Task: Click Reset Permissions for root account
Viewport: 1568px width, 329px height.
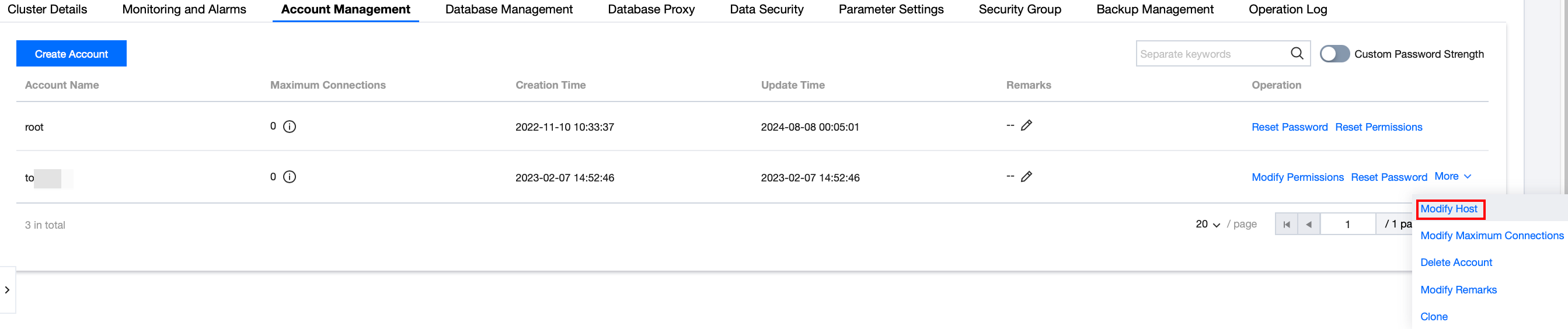Action: pos(1379,127)
